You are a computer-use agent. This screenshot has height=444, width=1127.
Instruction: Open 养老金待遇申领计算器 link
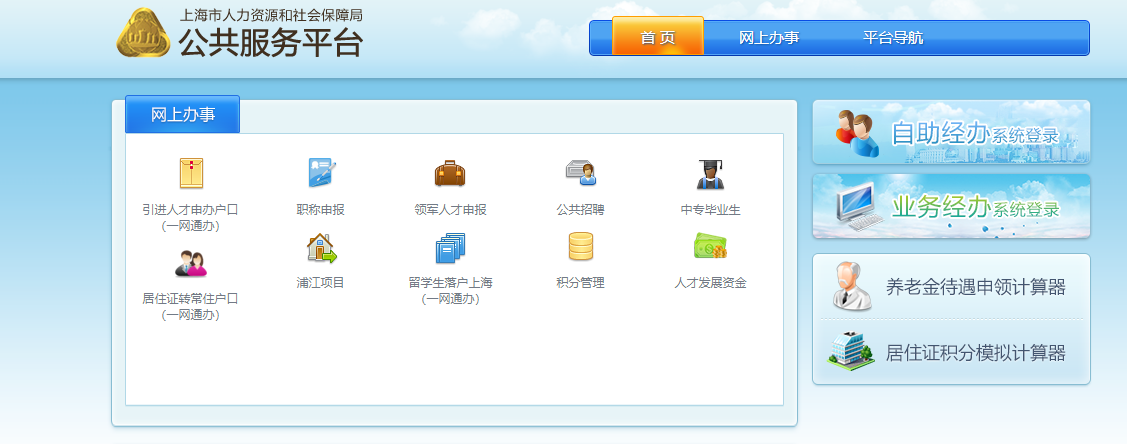pos(975,287)
